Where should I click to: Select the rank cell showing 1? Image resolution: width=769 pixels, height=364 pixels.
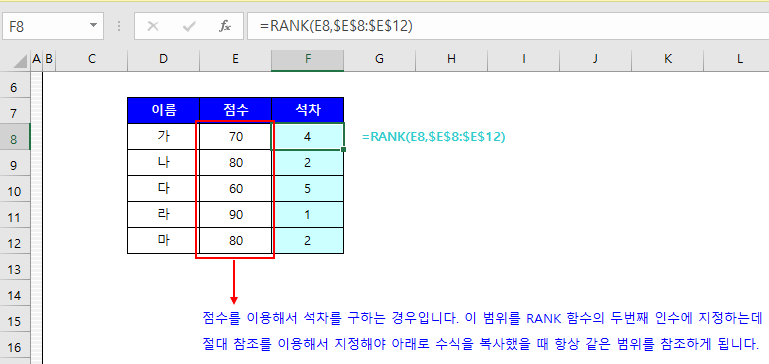(x=308, y=214)
